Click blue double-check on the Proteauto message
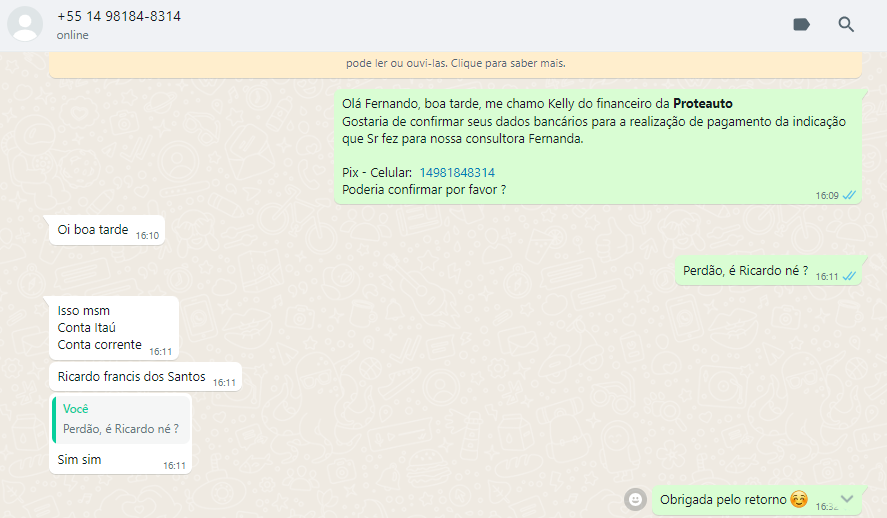This screenshot has width=887, height=518. tap(849, 196)
